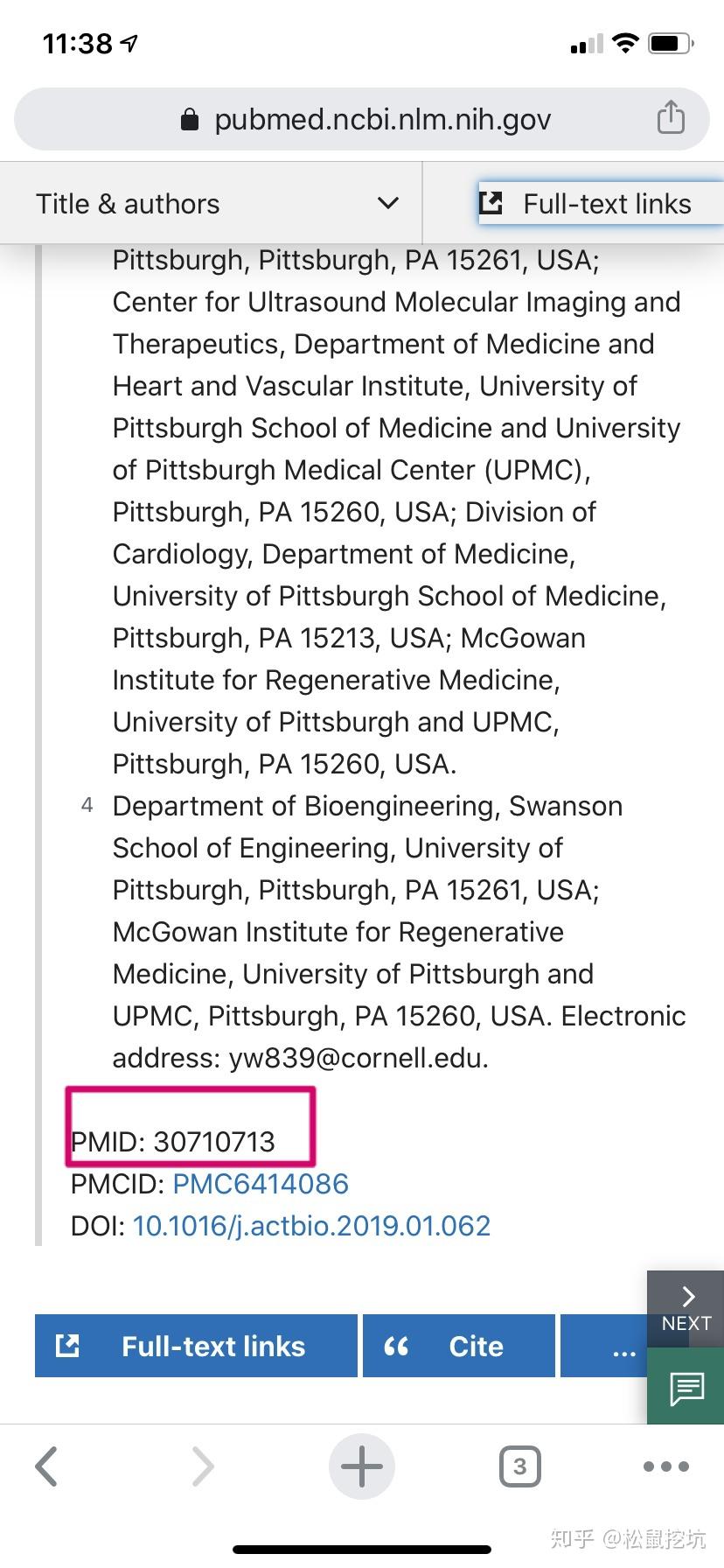724x1568 pixels.
Task: Open the DOI 10.1016/j.actbio.2019.01.062 link
Action: (311, 1226)
